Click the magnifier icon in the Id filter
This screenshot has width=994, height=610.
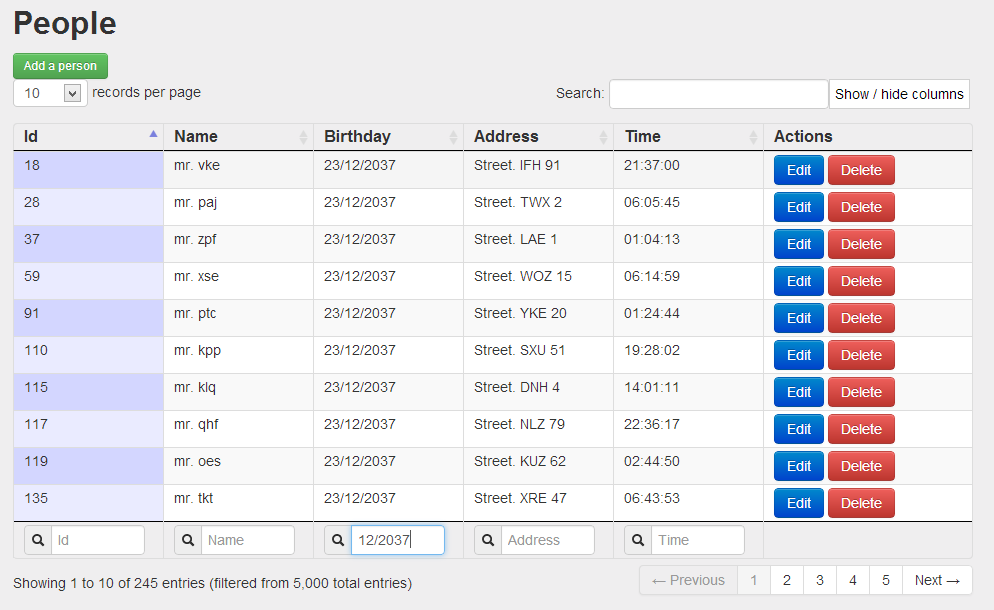point(37,540)
